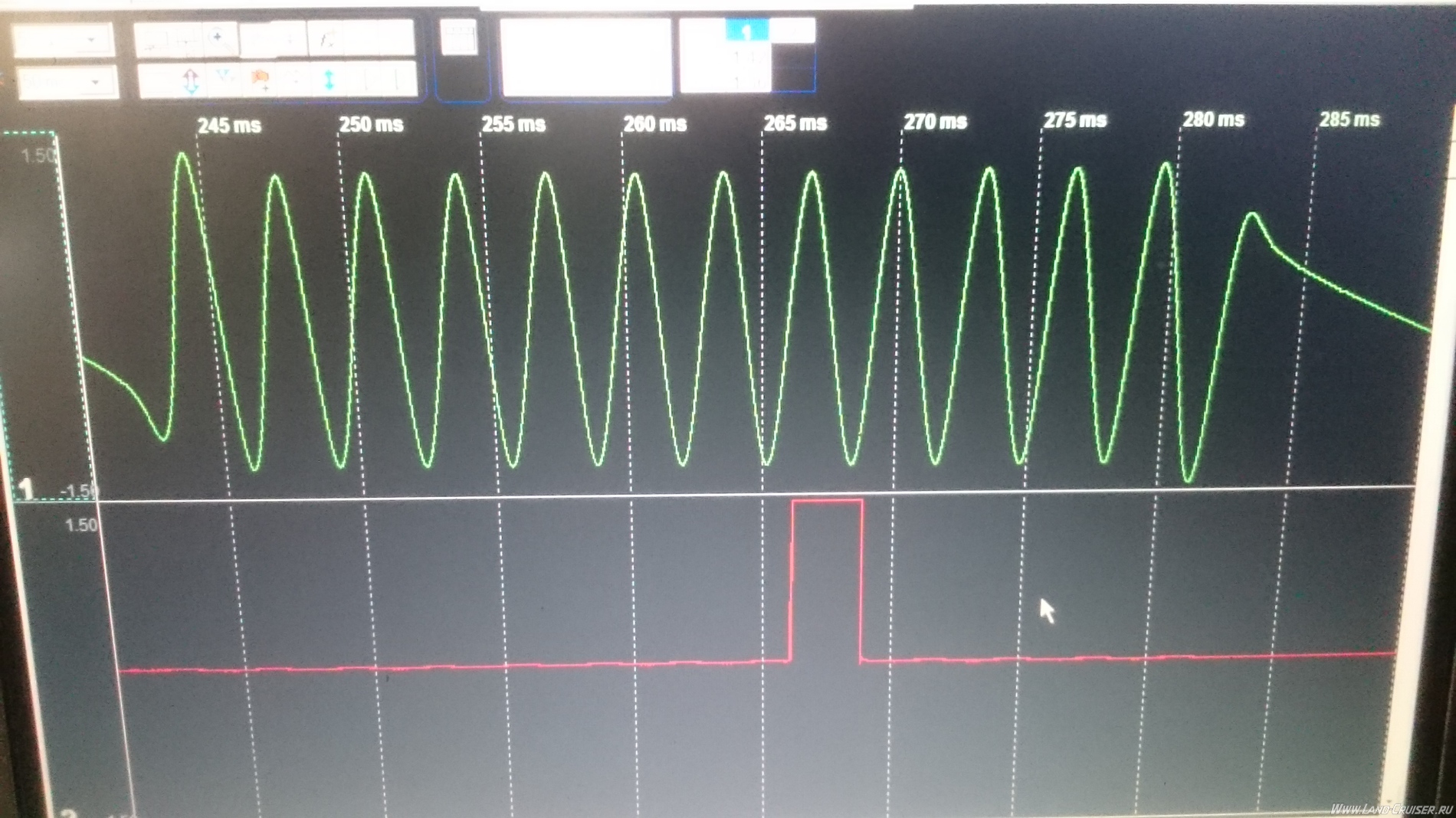Click the 245 ms time marker

point(229,125)
